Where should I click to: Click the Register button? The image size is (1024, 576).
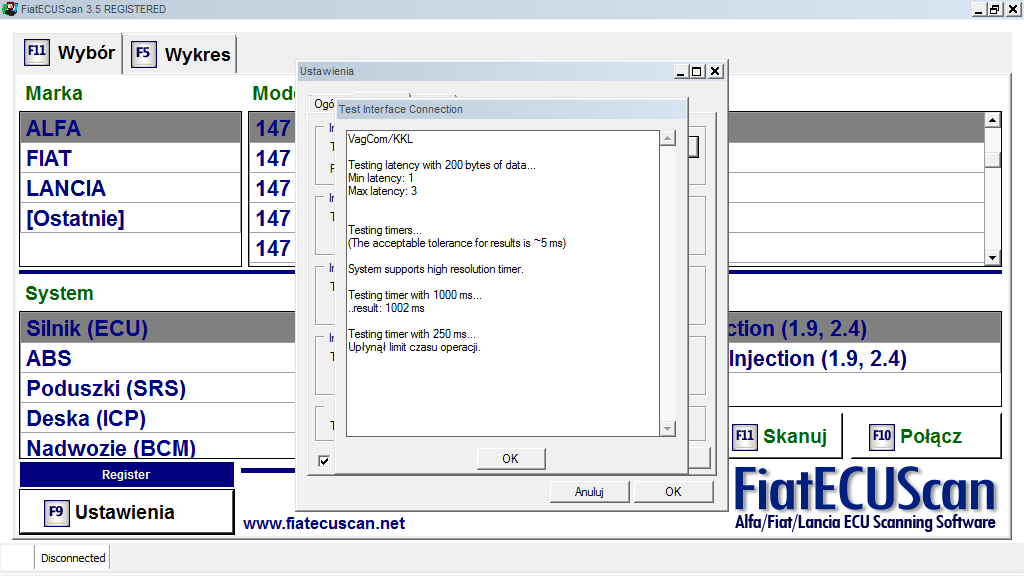pos(127,475)
